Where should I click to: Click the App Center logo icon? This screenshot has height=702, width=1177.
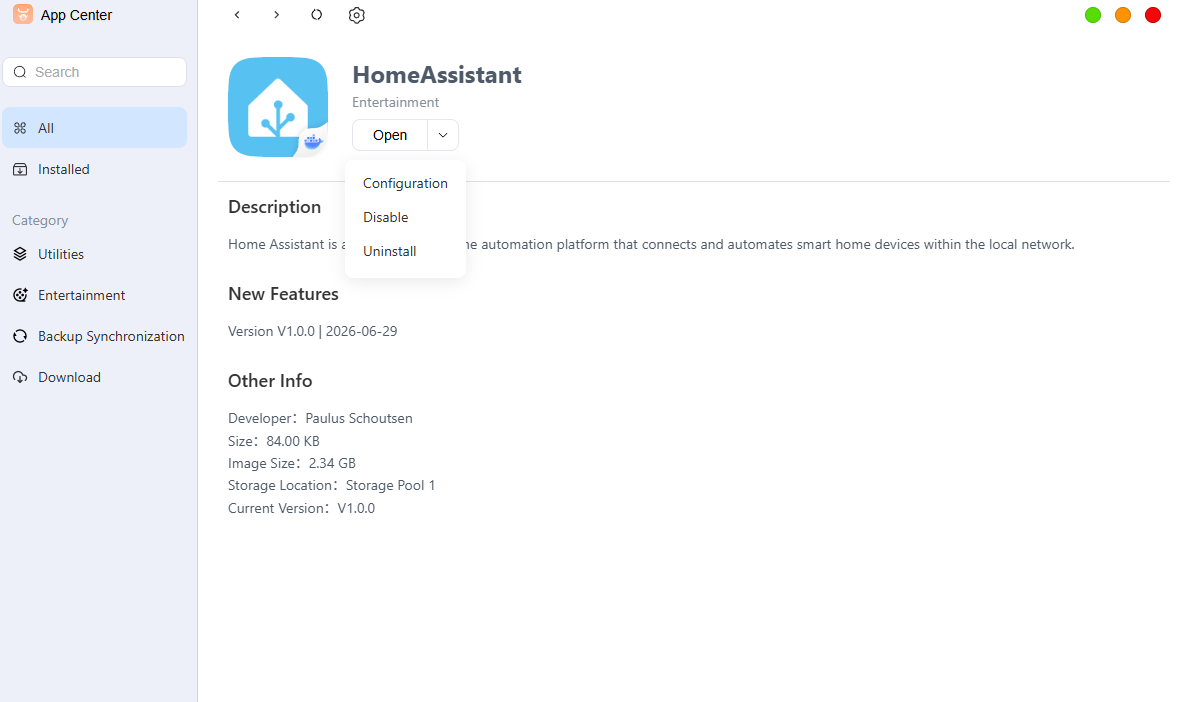(x=23, y=14)
